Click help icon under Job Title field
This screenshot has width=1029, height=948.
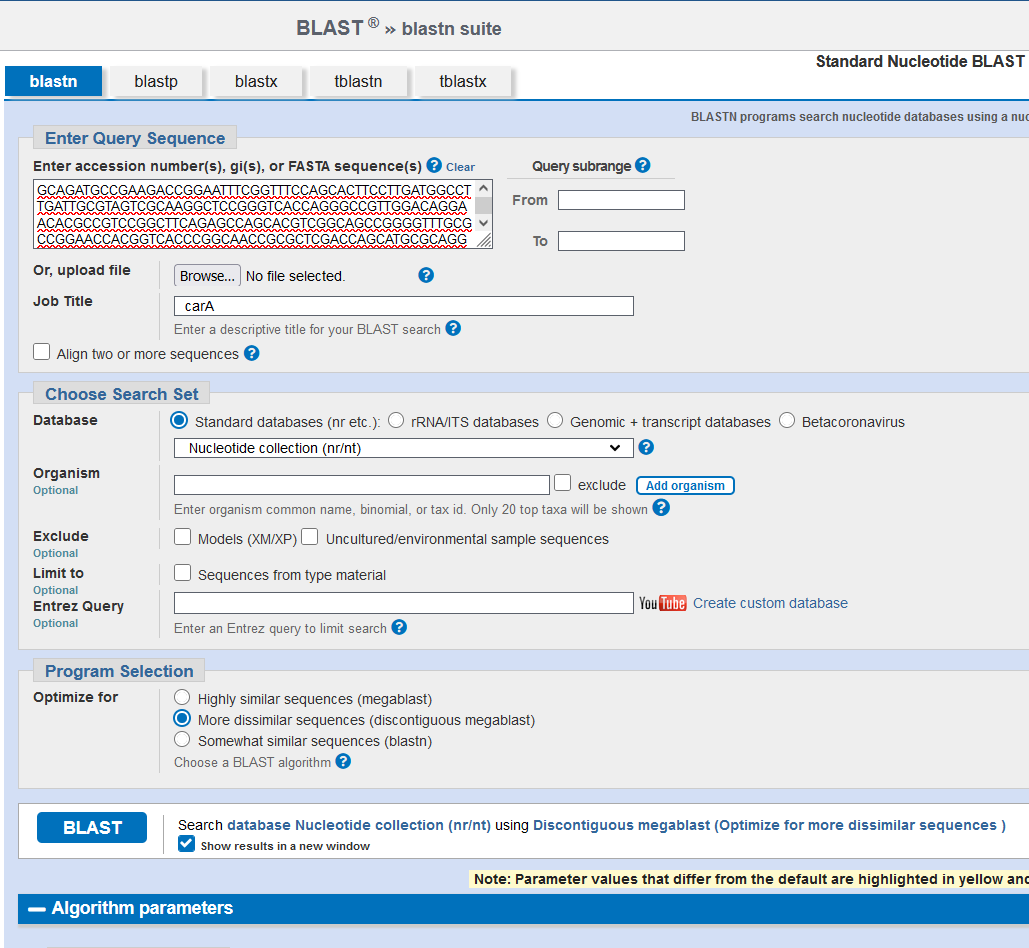453,328
